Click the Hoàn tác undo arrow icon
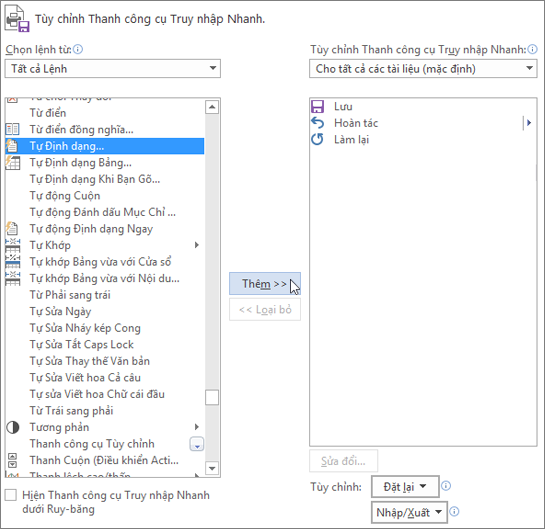 (317, 123)
